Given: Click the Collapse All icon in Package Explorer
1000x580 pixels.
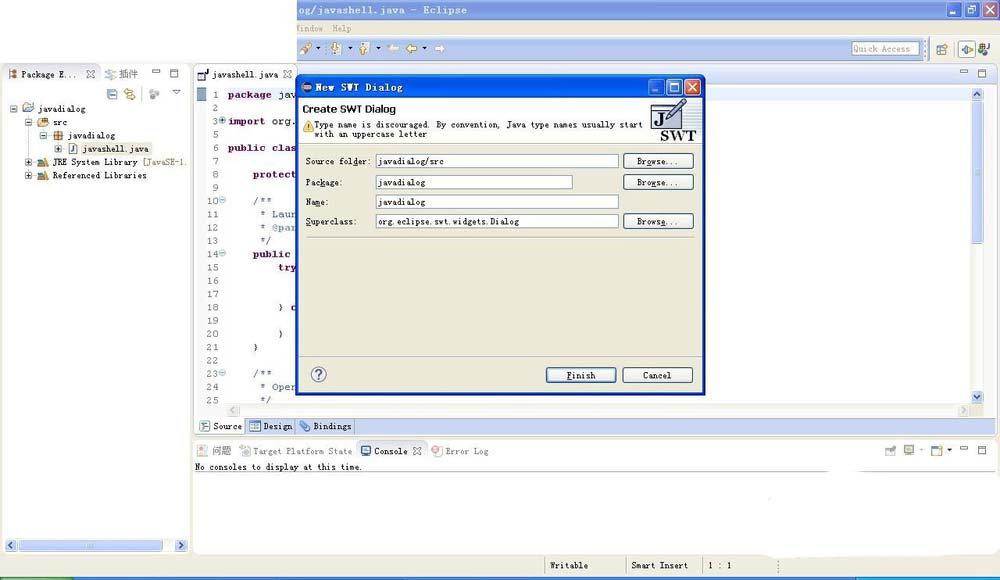Looking at the screenshot, I should 112,92.
